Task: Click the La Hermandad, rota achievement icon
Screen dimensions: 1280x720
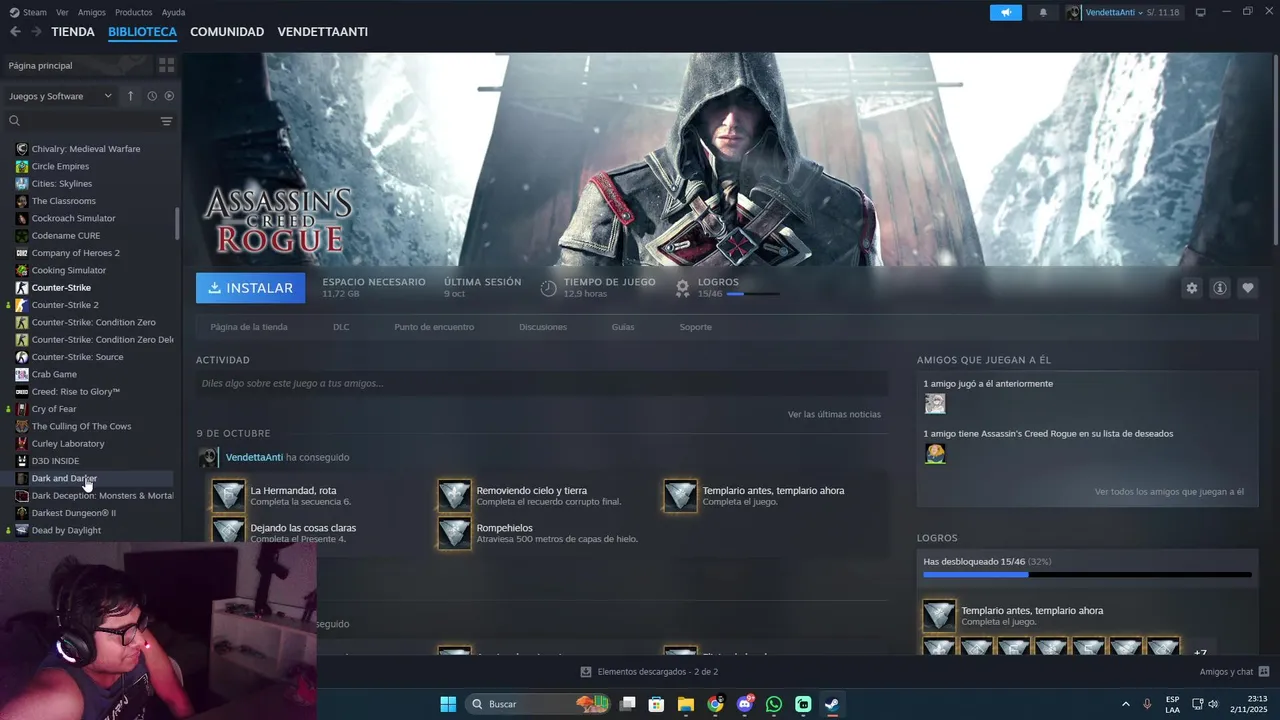Action: [x=228, y=496]
